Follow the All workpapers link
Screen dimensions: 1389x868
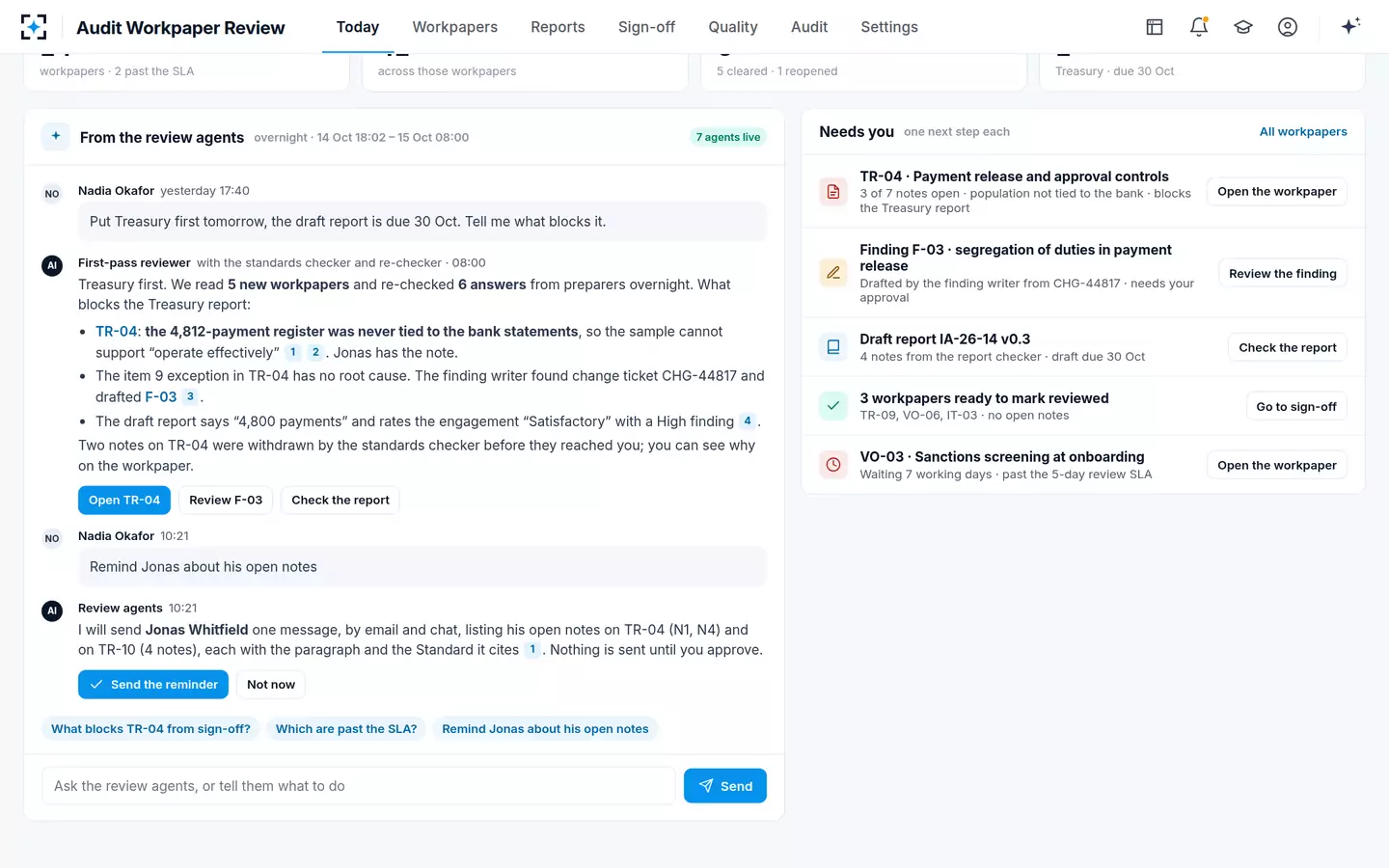tap(1303, 132)
